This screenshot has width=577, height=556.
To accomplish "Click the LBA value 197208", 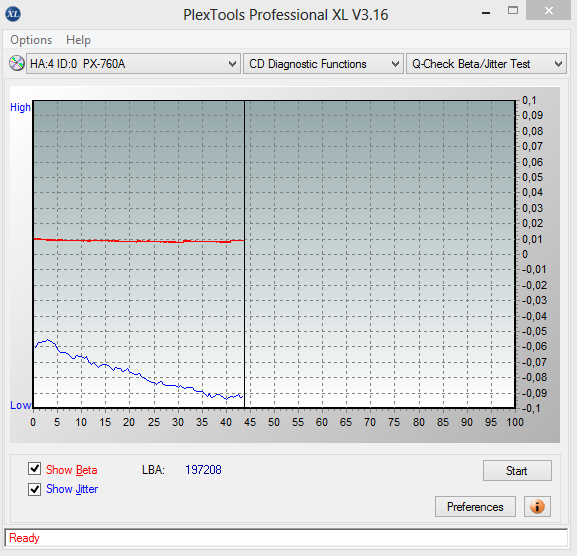I will tap(203, 470).
